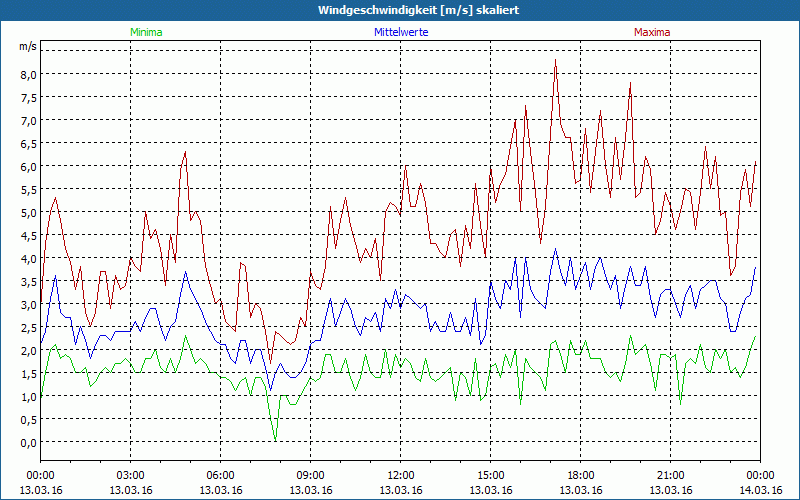Select the 15:00 time axis label
This screenshot has width=800, height=500.
pos(490,475)
